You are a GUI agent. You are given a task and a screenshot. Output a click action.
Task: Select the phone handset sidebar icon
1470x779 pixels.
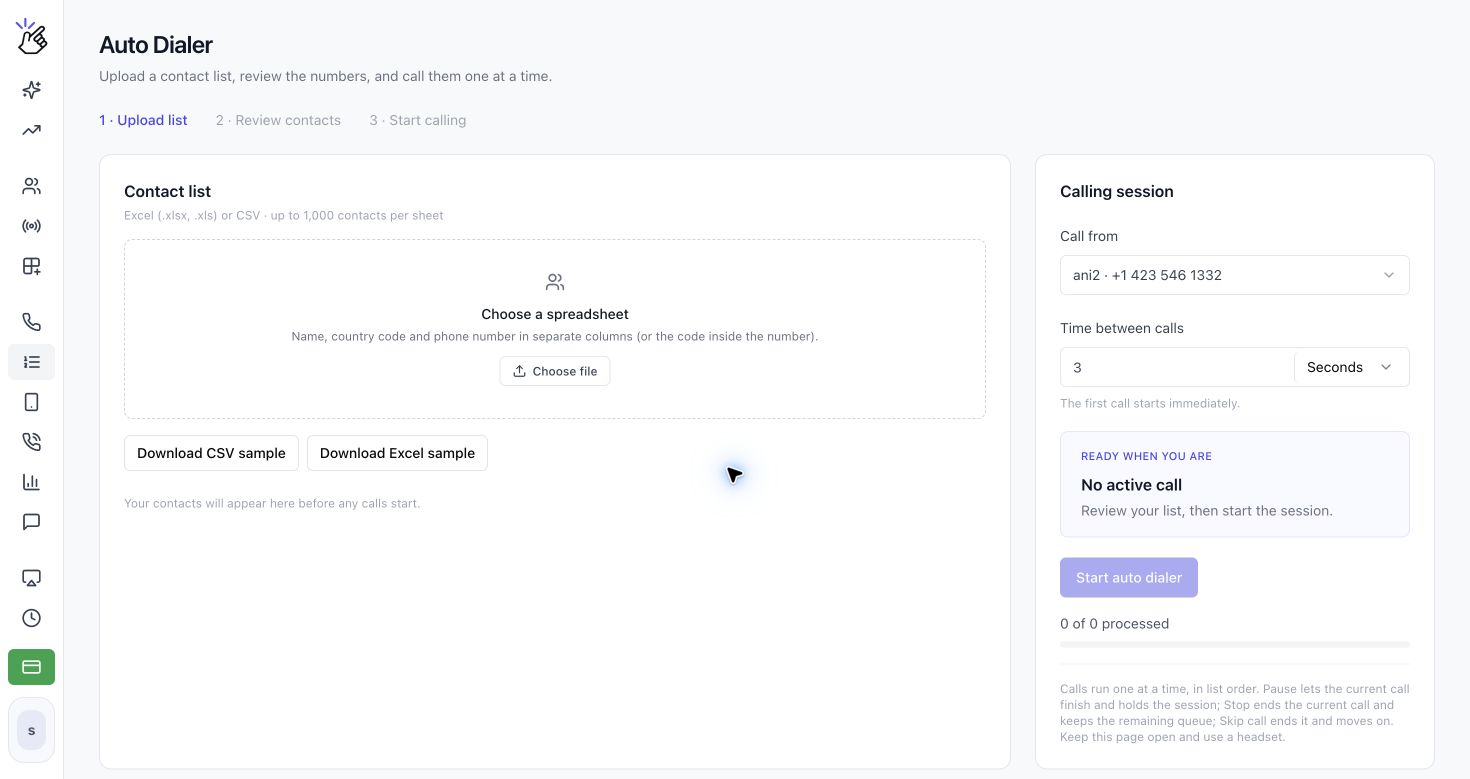coord(31,322)
